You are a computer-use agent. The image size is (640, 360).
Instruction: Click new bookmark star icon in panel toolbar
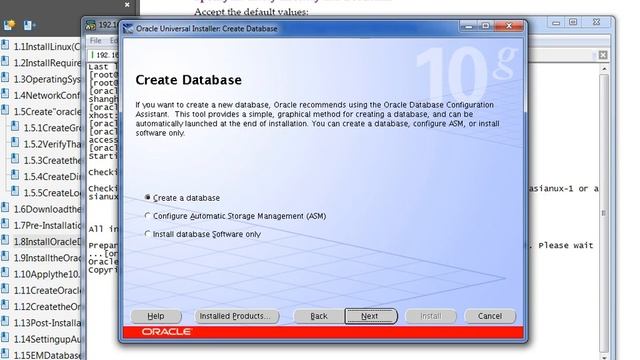(x=9, y=25)
